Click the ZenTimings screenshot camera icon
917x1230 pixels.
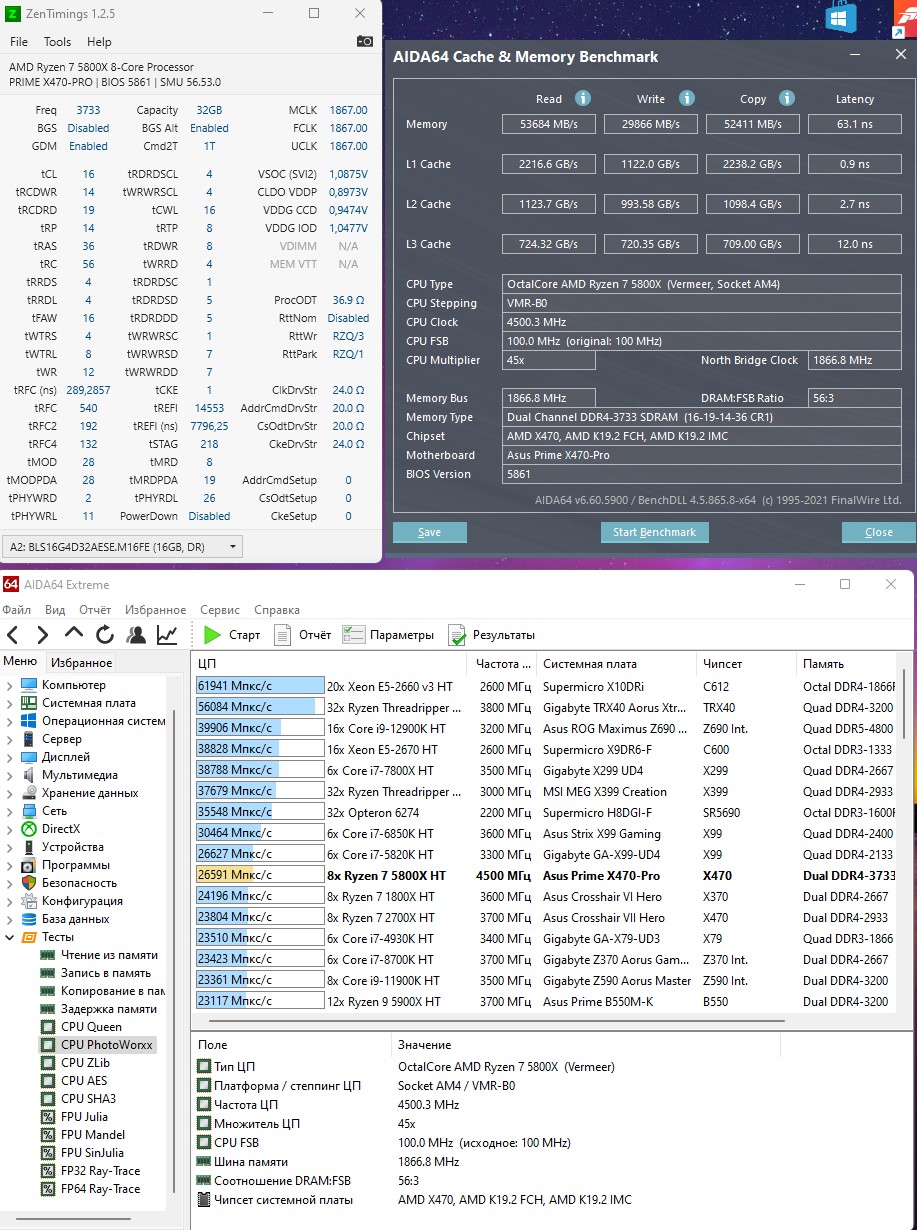[x=365, y=42]
